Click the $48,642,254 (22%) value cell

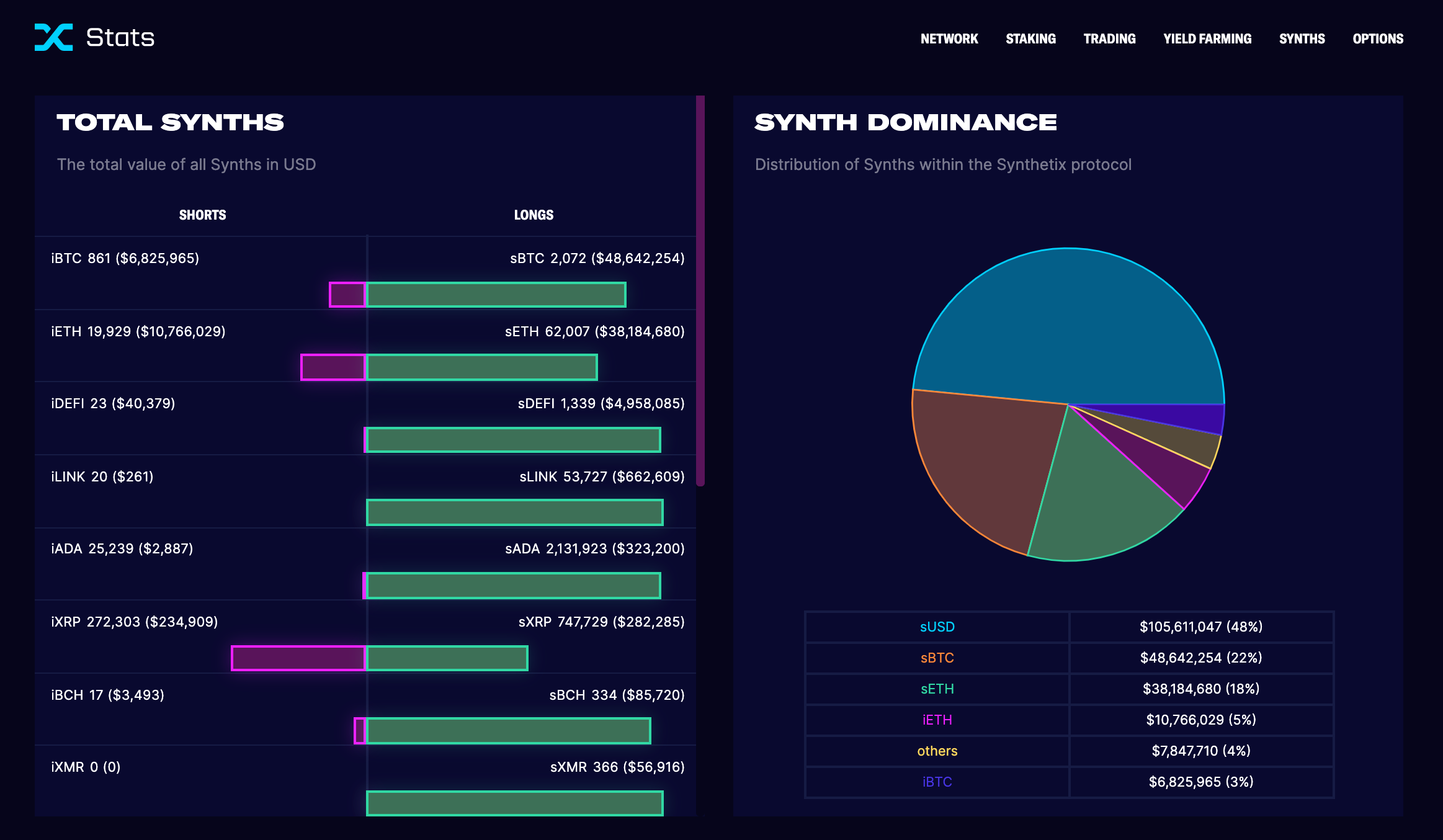1201,658
